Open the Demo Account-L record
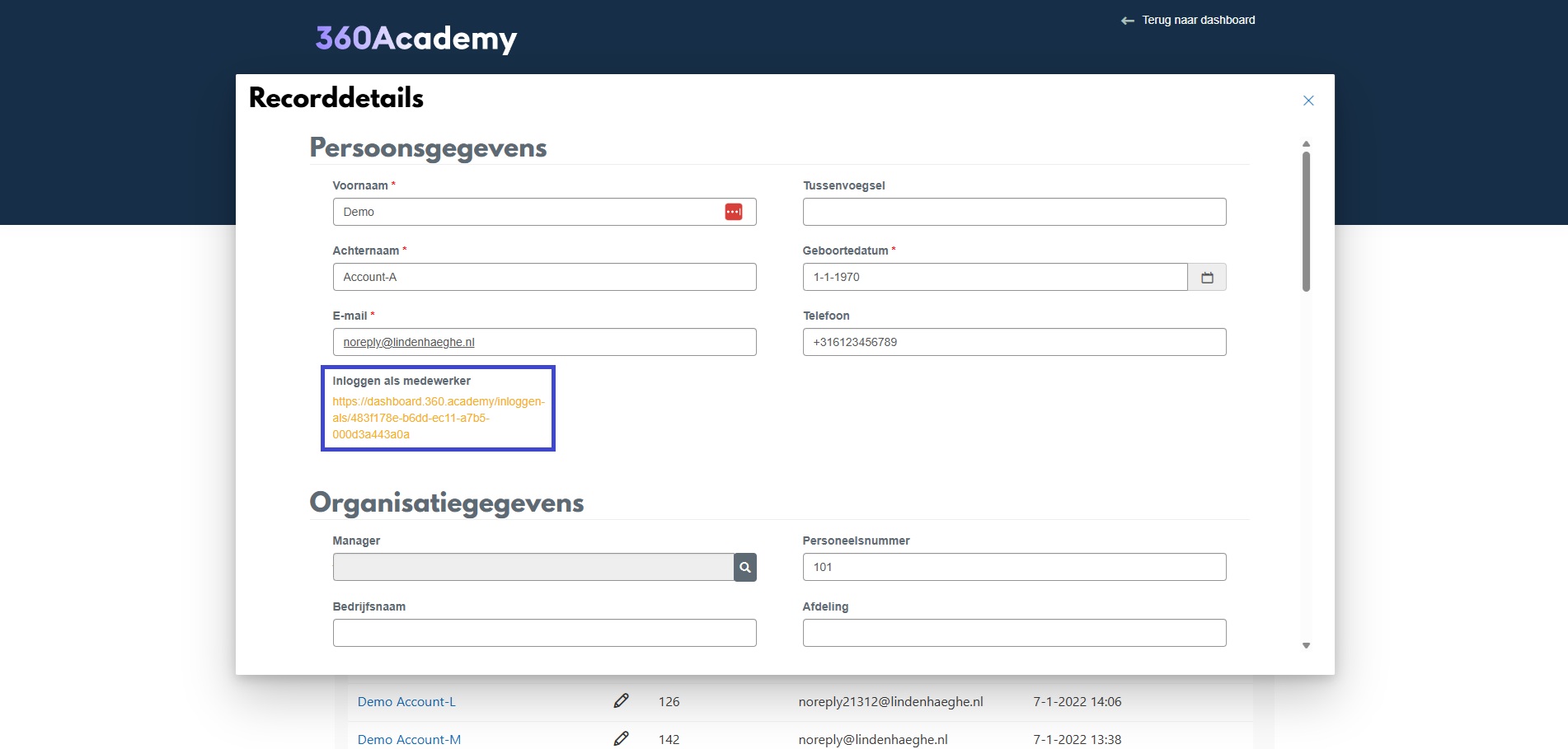This screenshot has height=749, width=1568. pos(406,702)
